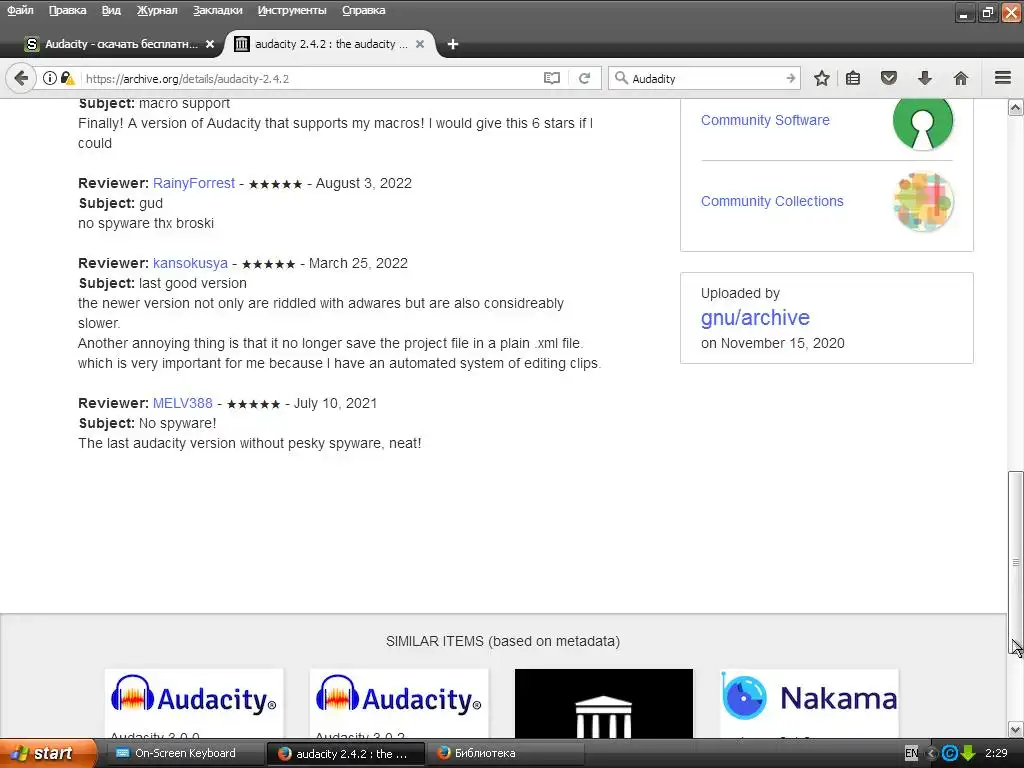Viewport: 1024px width, 768px height.
Task: Open Community Collections link
Action: tap(772, 201)
